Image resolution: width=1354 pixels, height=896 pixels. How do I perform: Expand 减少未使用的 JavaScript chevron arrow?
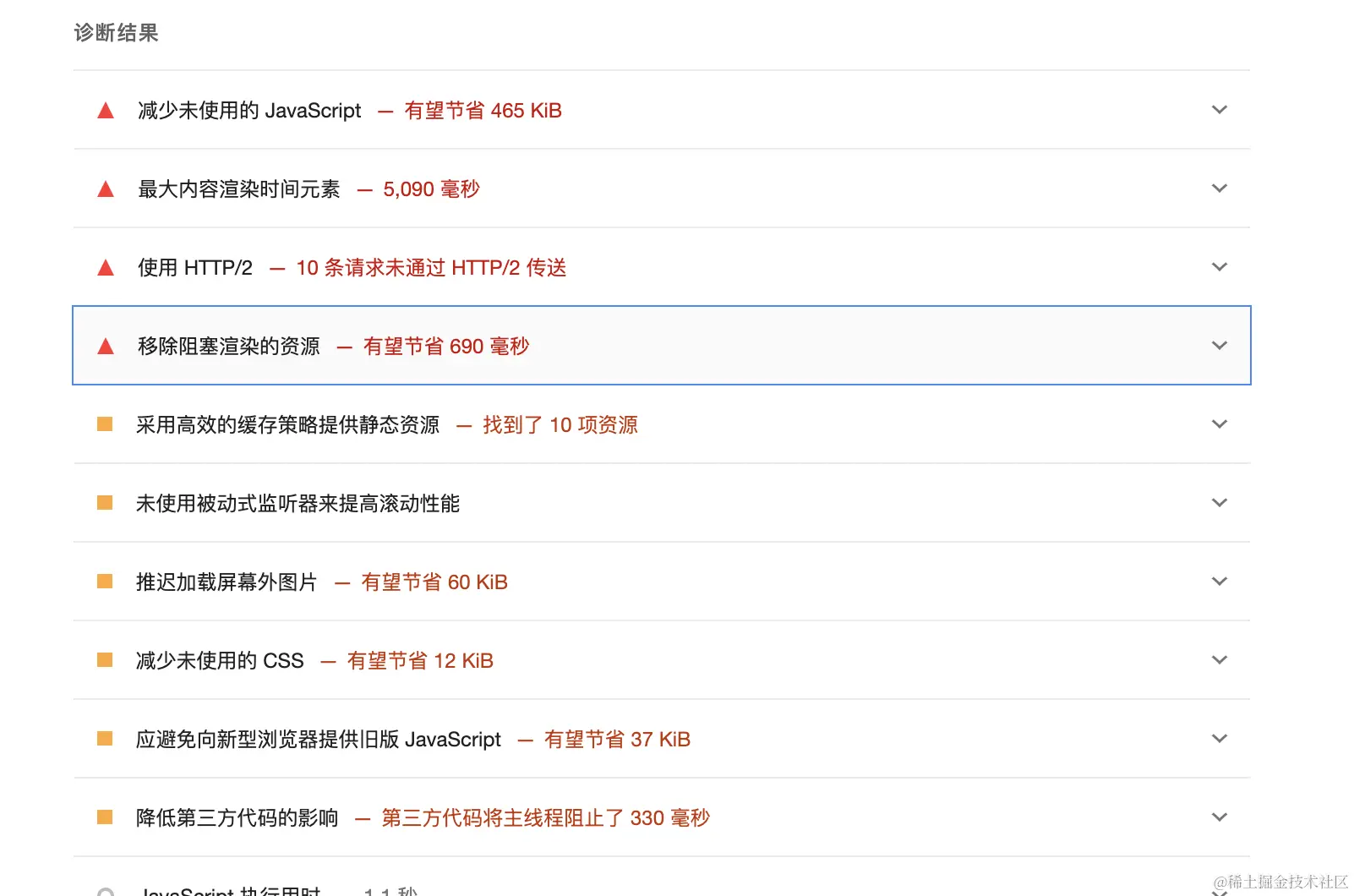1219,110
